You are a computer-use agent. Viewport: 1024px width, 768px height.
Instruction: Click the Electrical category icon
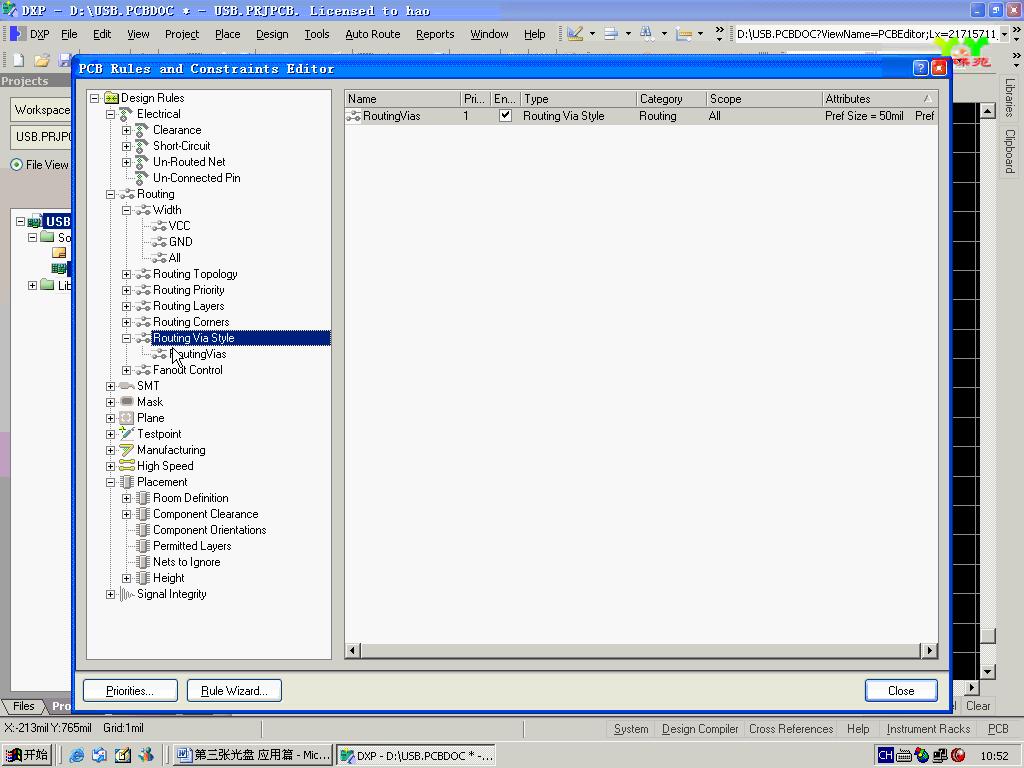(x=127, y=114)
